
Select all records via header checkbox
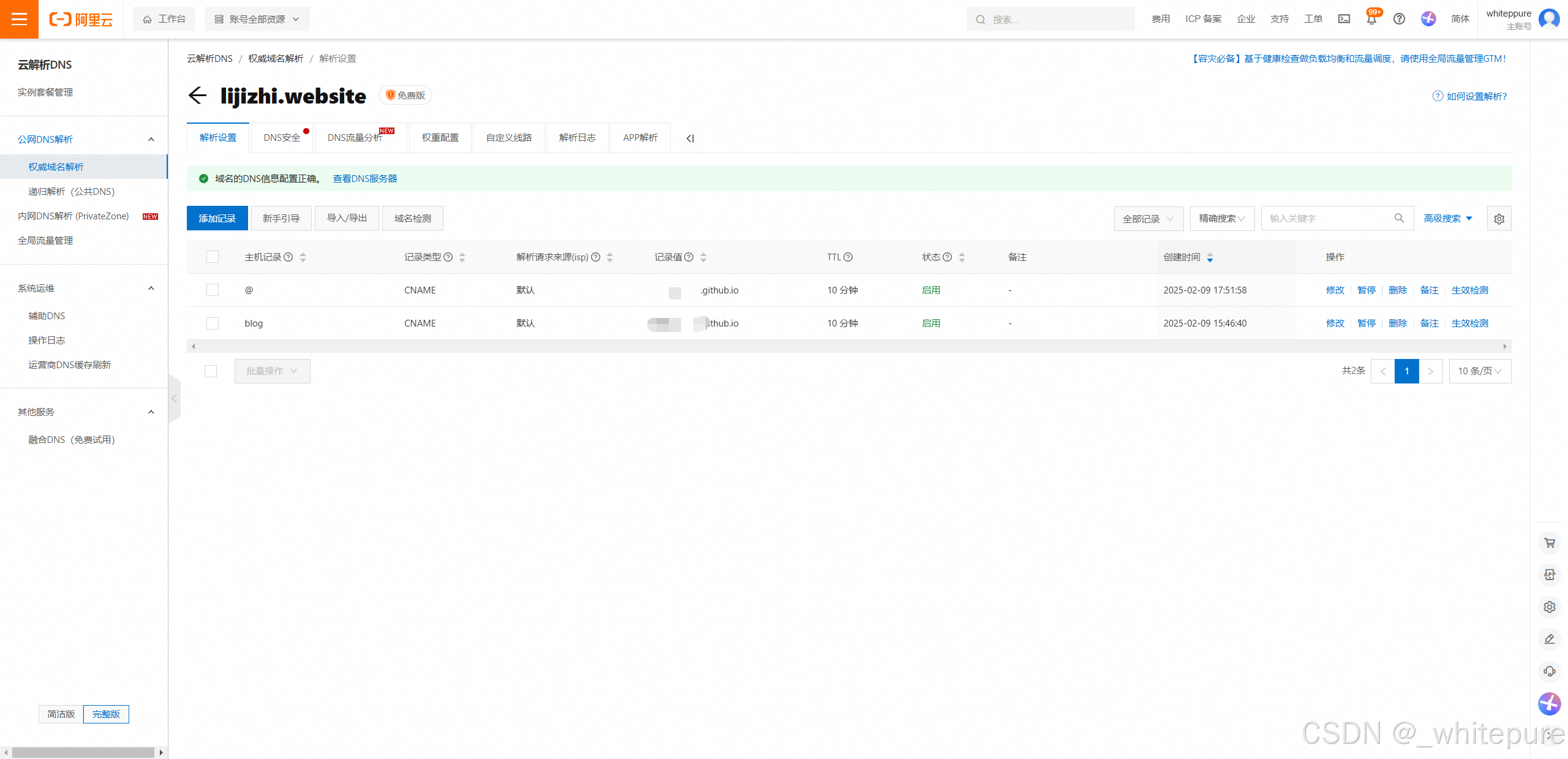point(212,257)
